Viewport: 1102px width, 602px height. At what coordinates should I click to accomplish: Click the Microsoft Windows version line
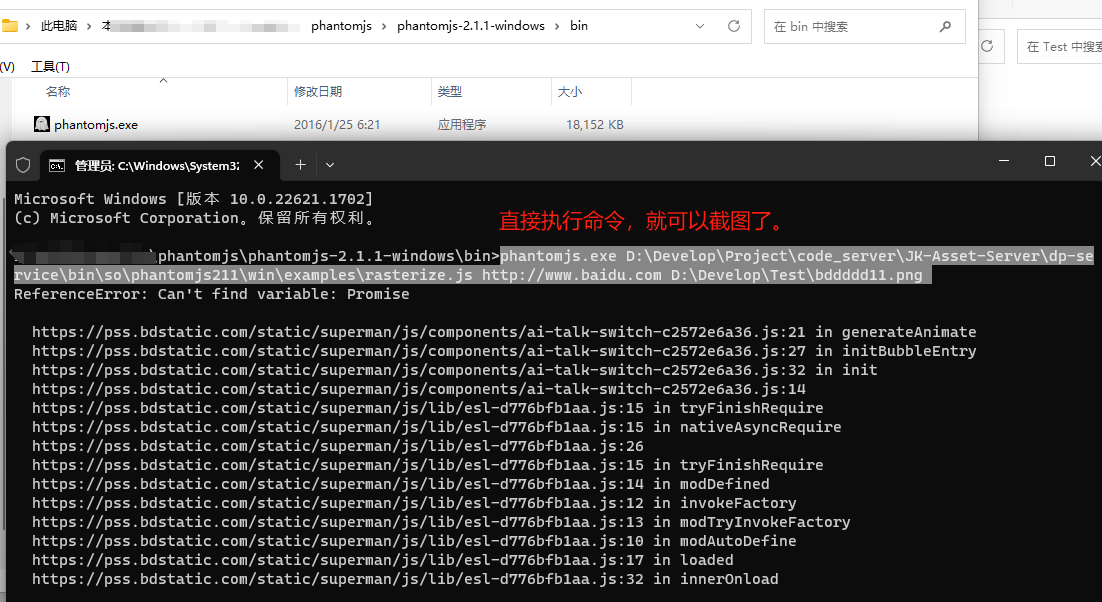193,199
